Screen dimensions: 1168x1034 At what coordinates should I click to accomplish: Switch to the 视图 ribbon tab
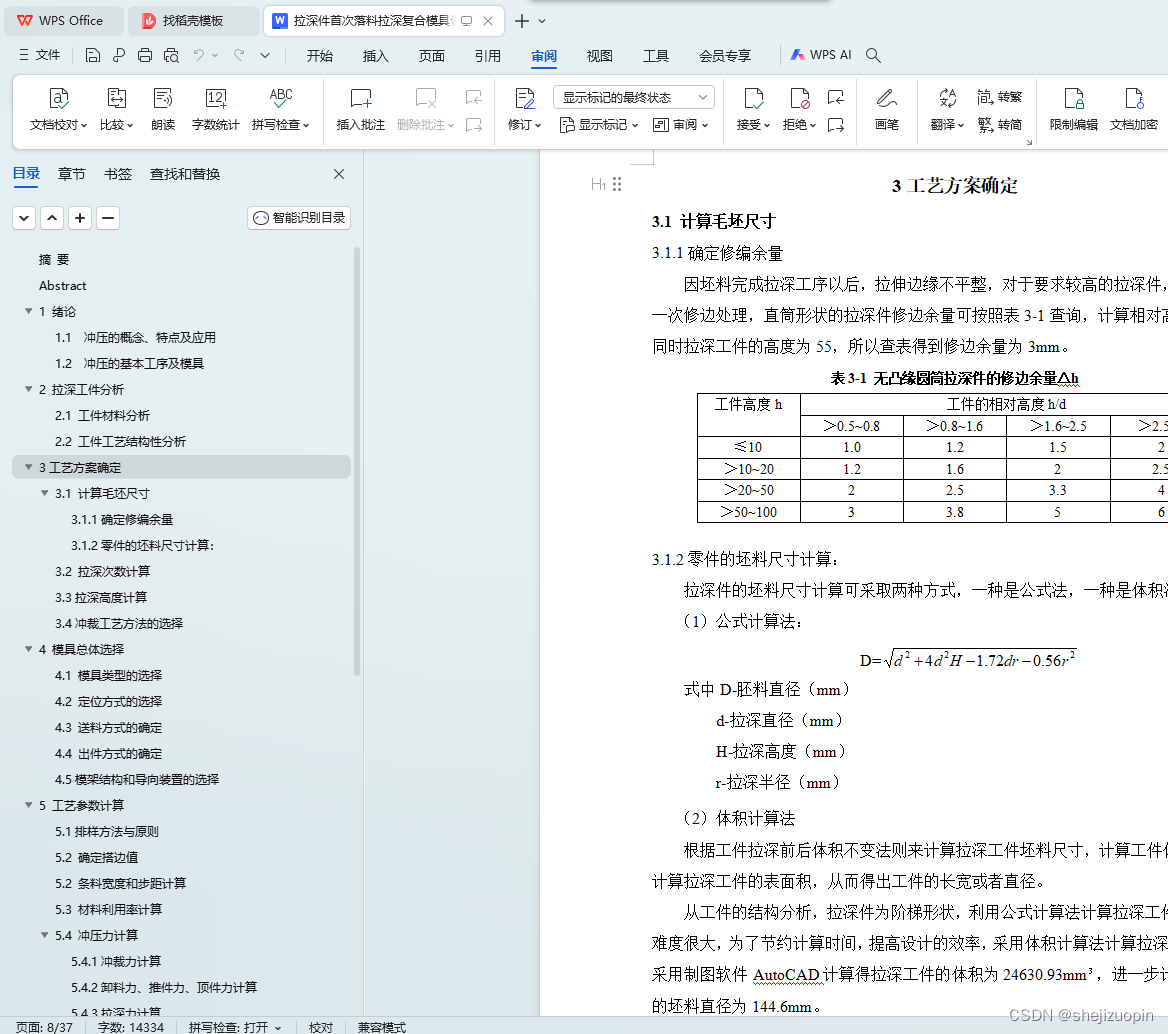(600, 56)
